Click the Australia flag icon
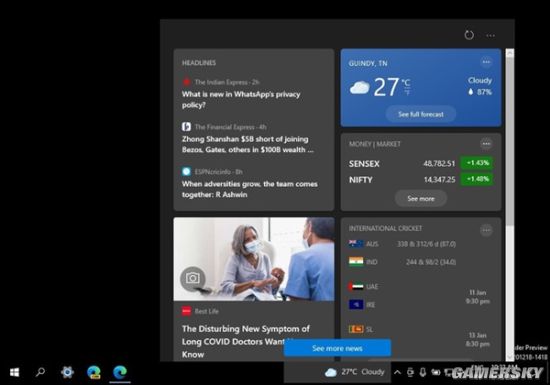Screen dimensions: 550x385 (x=356, y=244)
